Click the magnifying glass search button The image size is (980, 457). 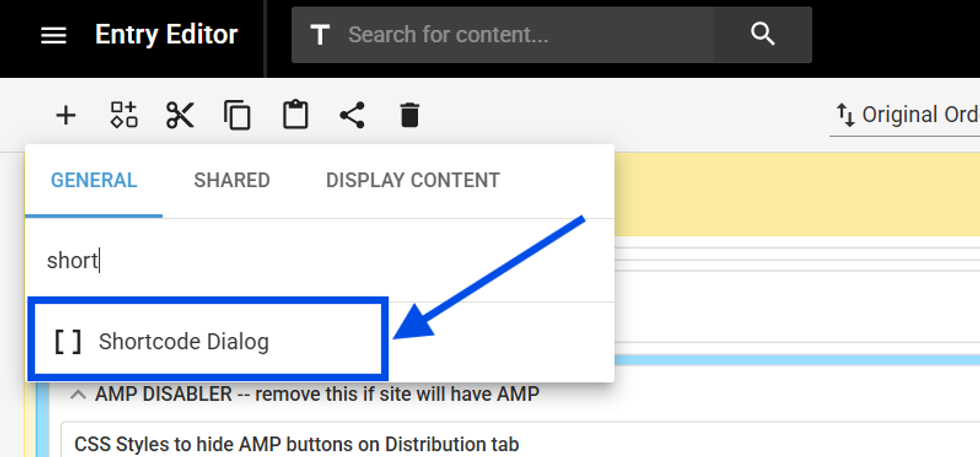pos(763,35)
